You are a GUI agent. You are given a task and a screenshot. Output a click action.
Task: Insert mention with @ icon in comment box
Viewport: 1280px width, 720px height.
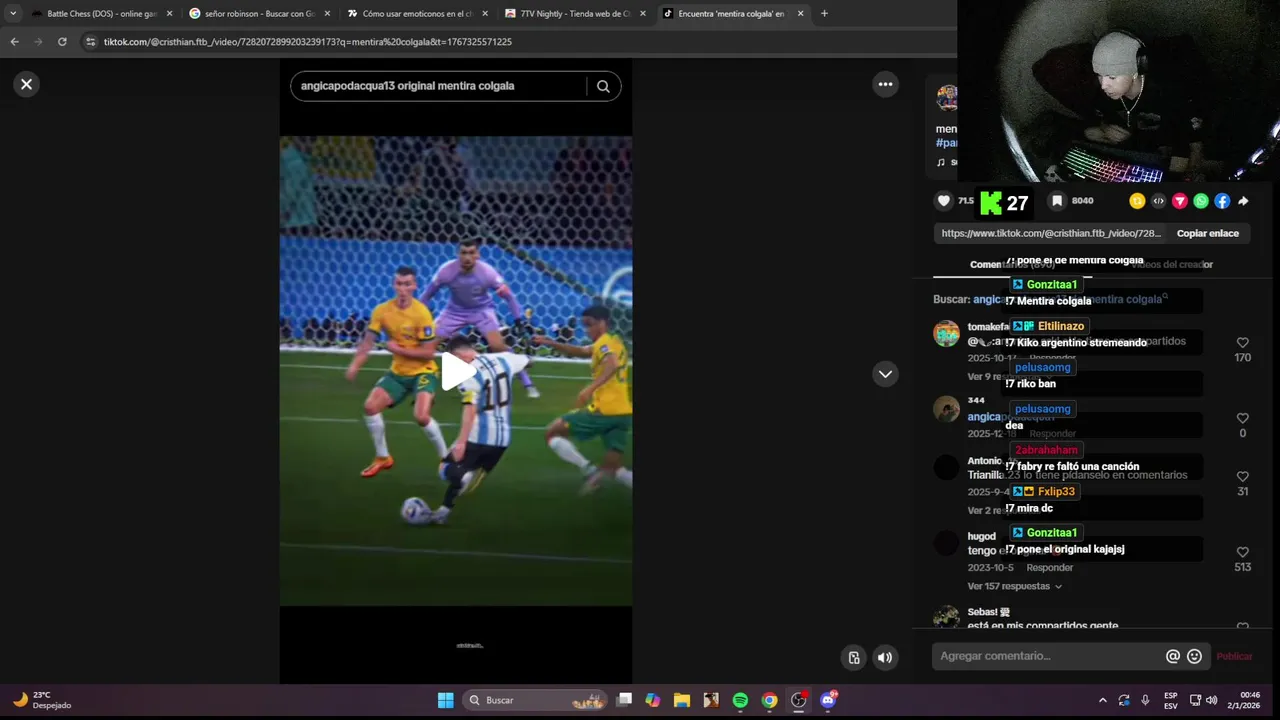(x=1173, y=656)
